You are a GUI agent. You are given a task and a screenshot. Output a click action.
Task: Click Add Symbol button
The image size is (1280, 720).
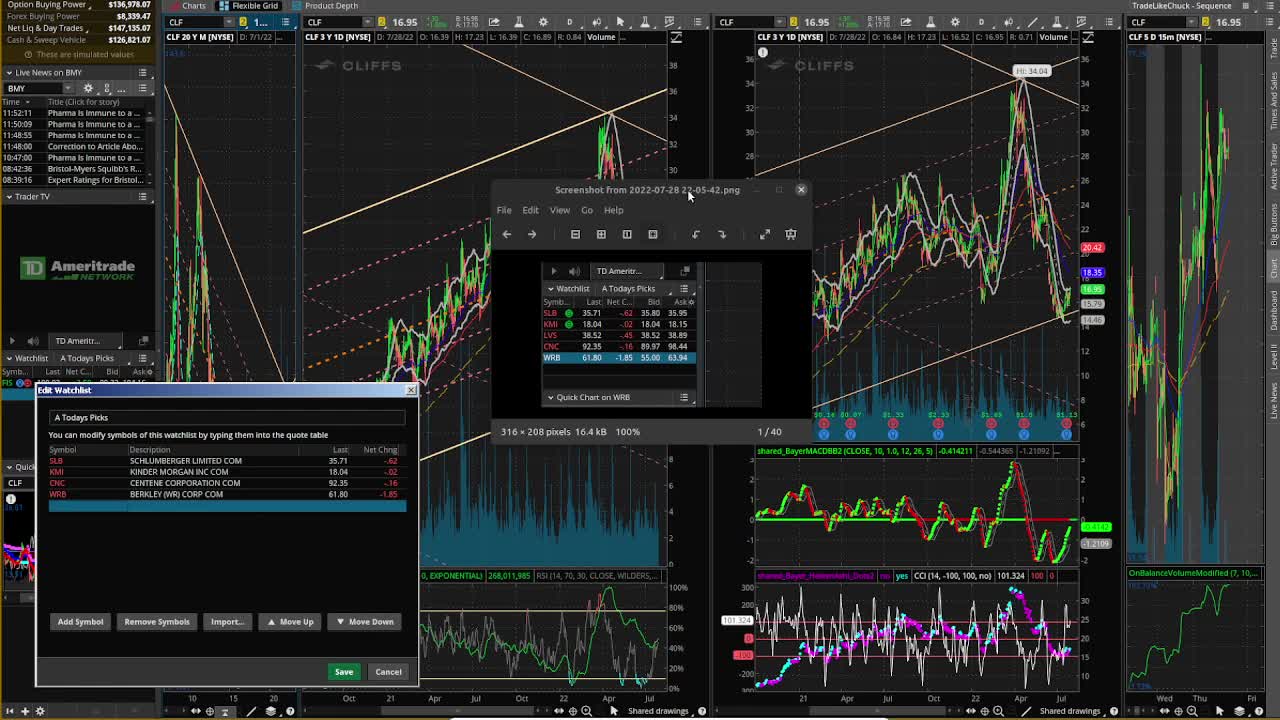point(80,622)
